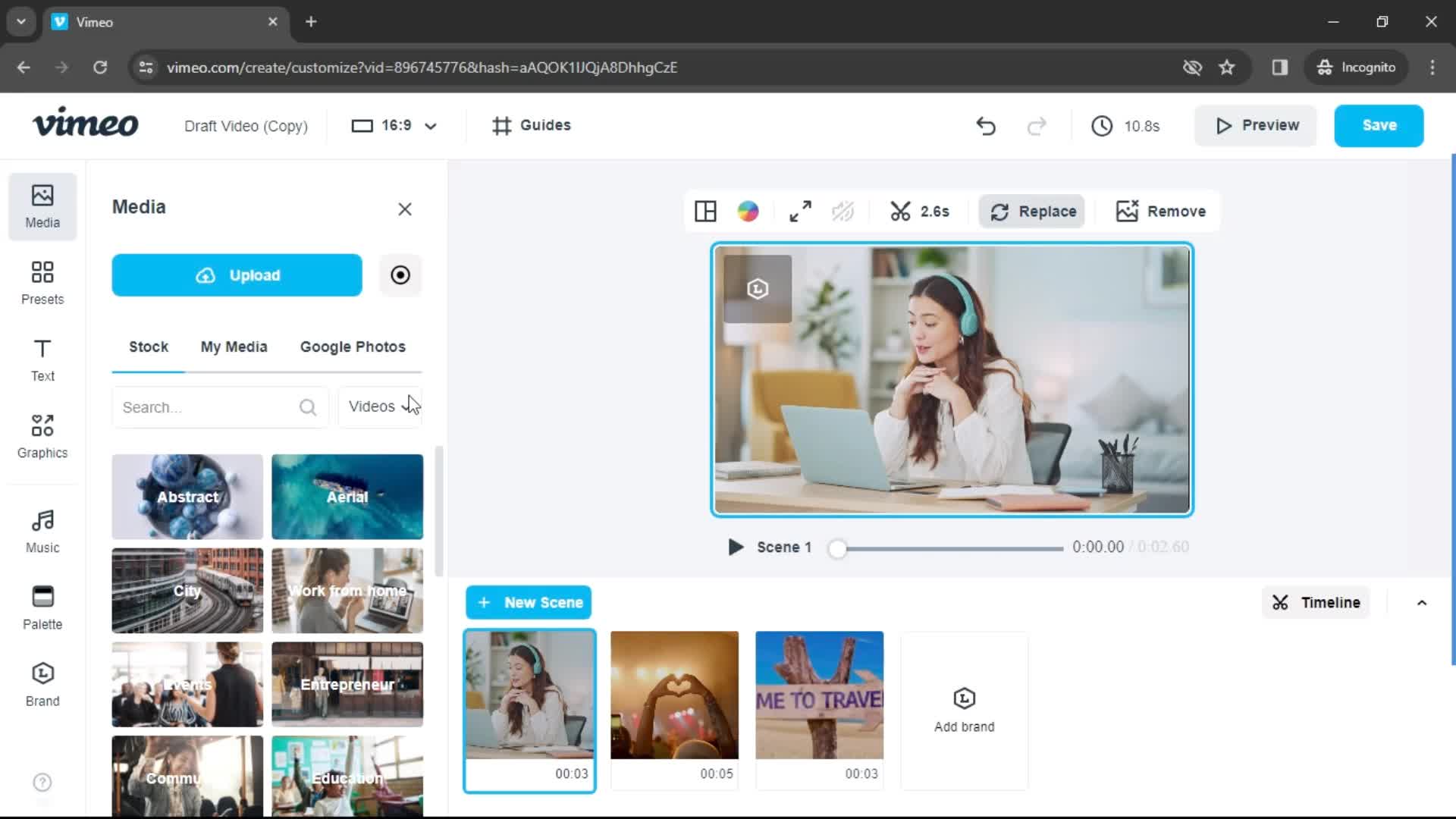Switch to the My Media tab
Image resolution: width=1456 pixels, height=819 pixels.
233,346
